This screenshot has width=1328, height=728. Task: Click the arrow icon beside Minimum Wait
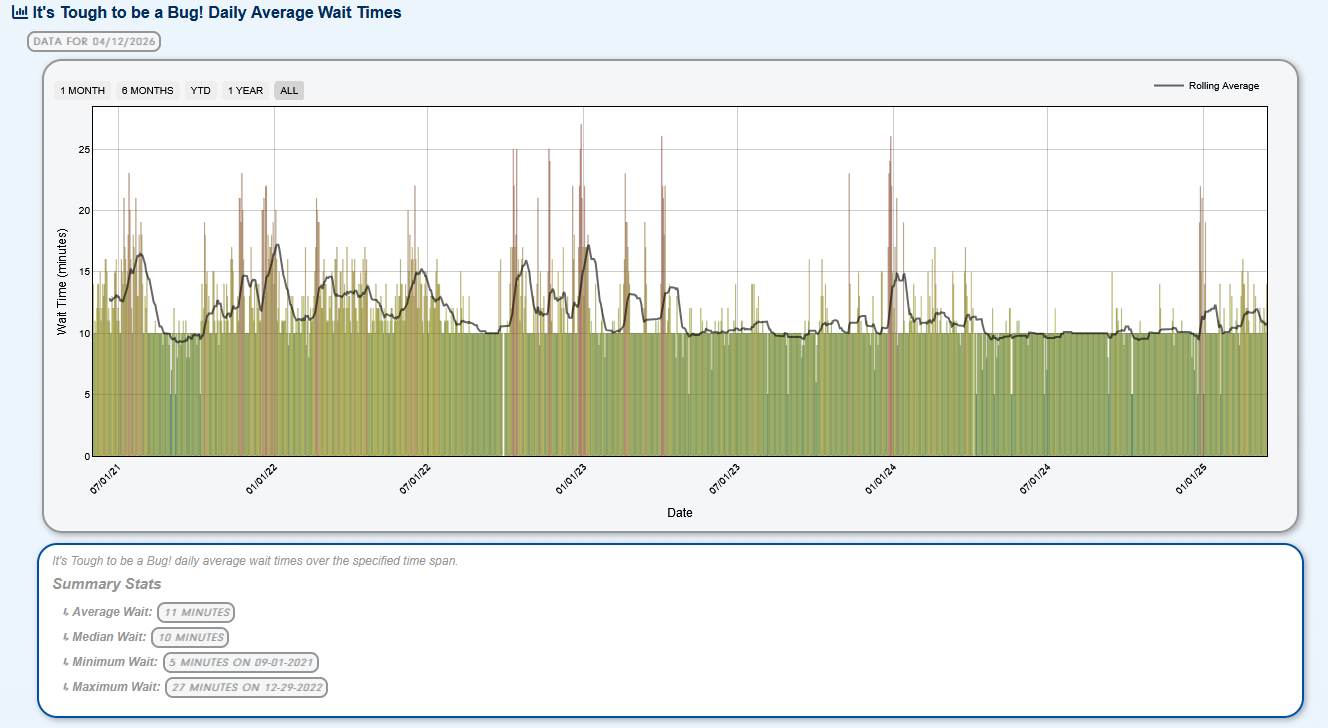coord(65,662)
